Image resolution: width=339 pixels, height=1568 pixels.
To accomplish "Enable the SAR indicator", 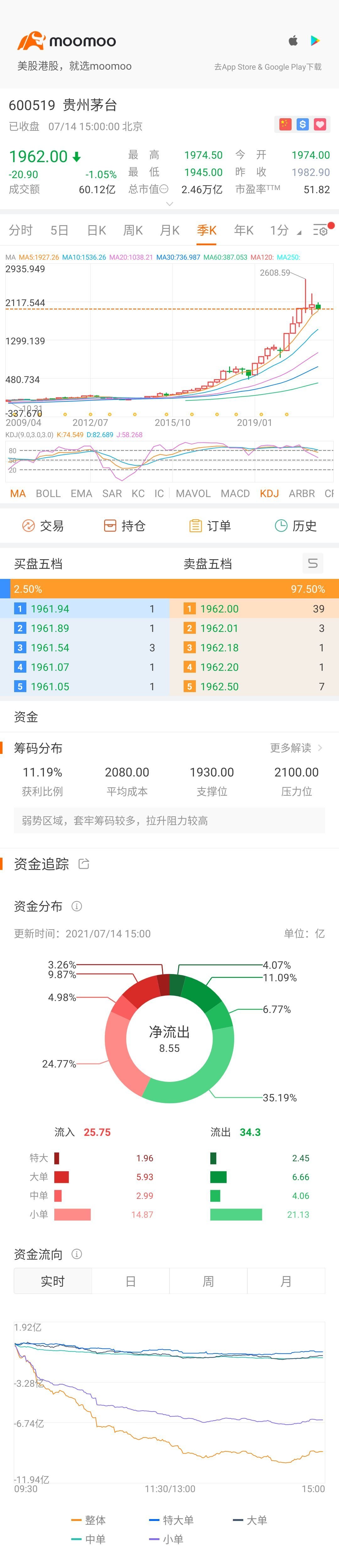I will [112, 494].
